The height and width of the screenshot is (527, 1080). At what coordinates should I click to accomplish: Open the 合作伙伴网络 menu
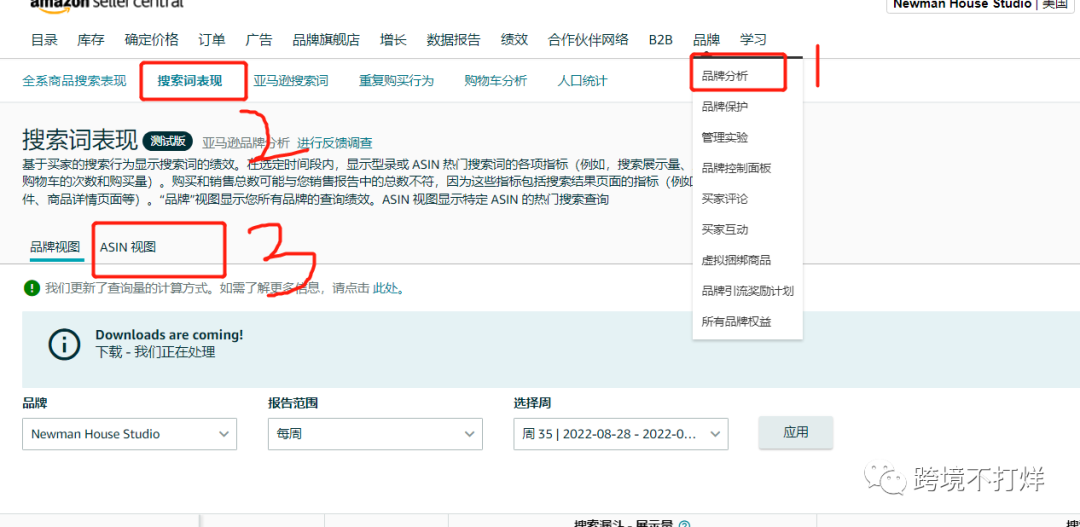tap(588, 39)
